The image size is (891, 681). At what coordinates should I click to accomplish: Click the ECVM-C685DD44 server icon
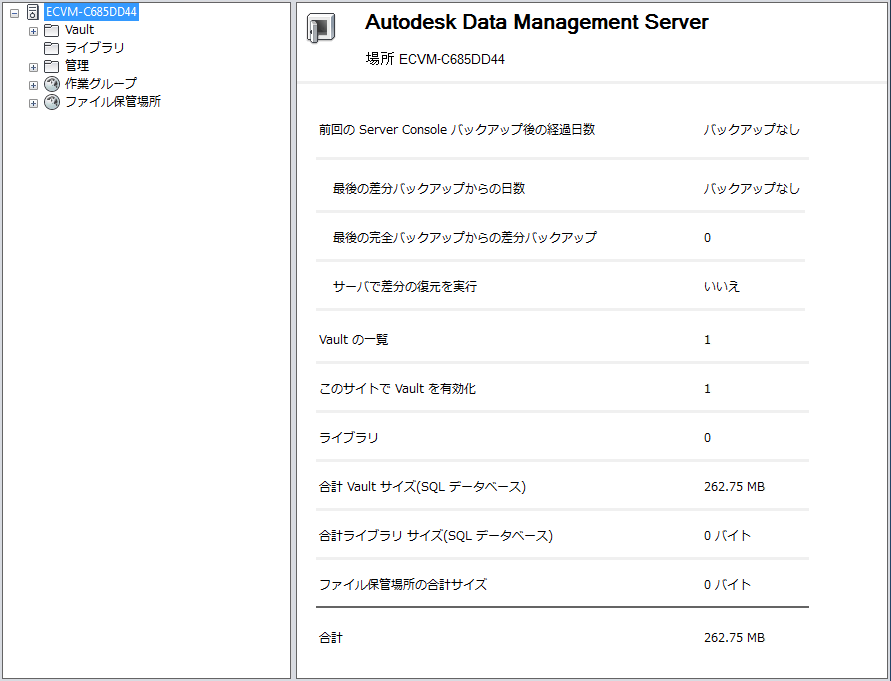(33, 12)
